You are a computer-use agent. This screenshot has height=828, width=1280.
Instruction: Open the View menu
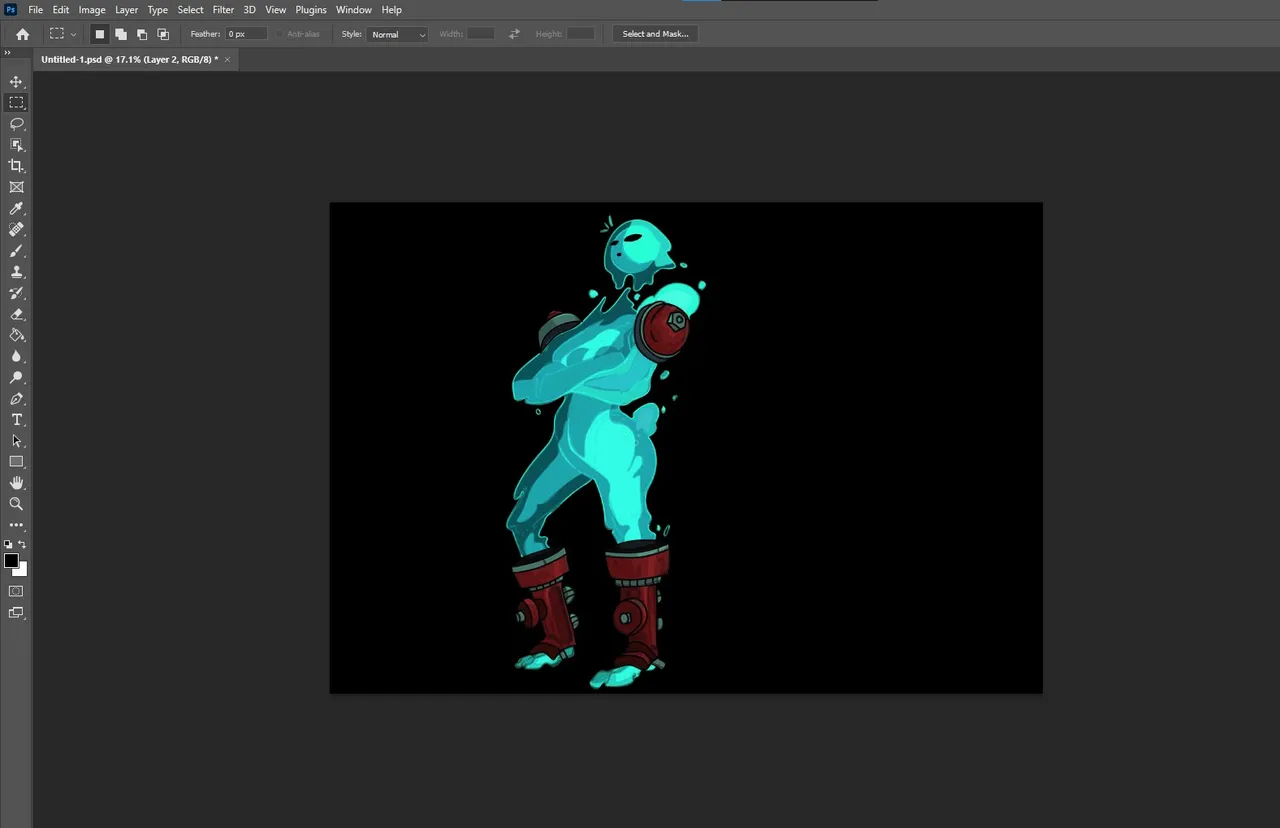(276, 10)
